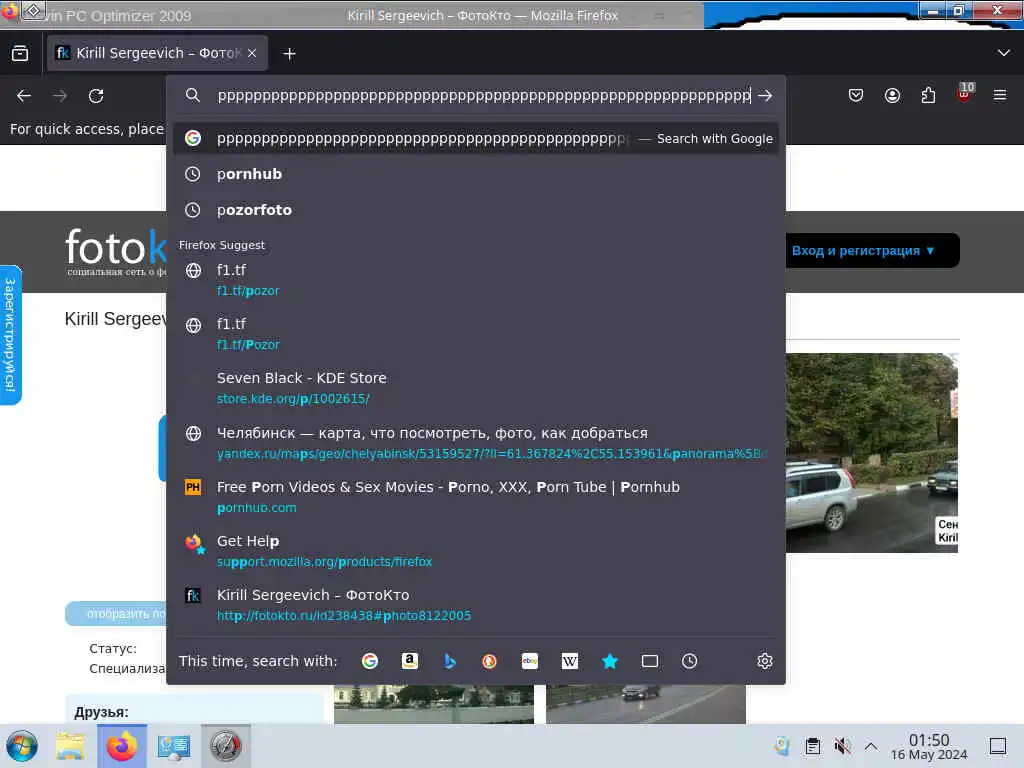
Task: Open the Get Help Mozilla support suggestion
Action: click(476, 551)
